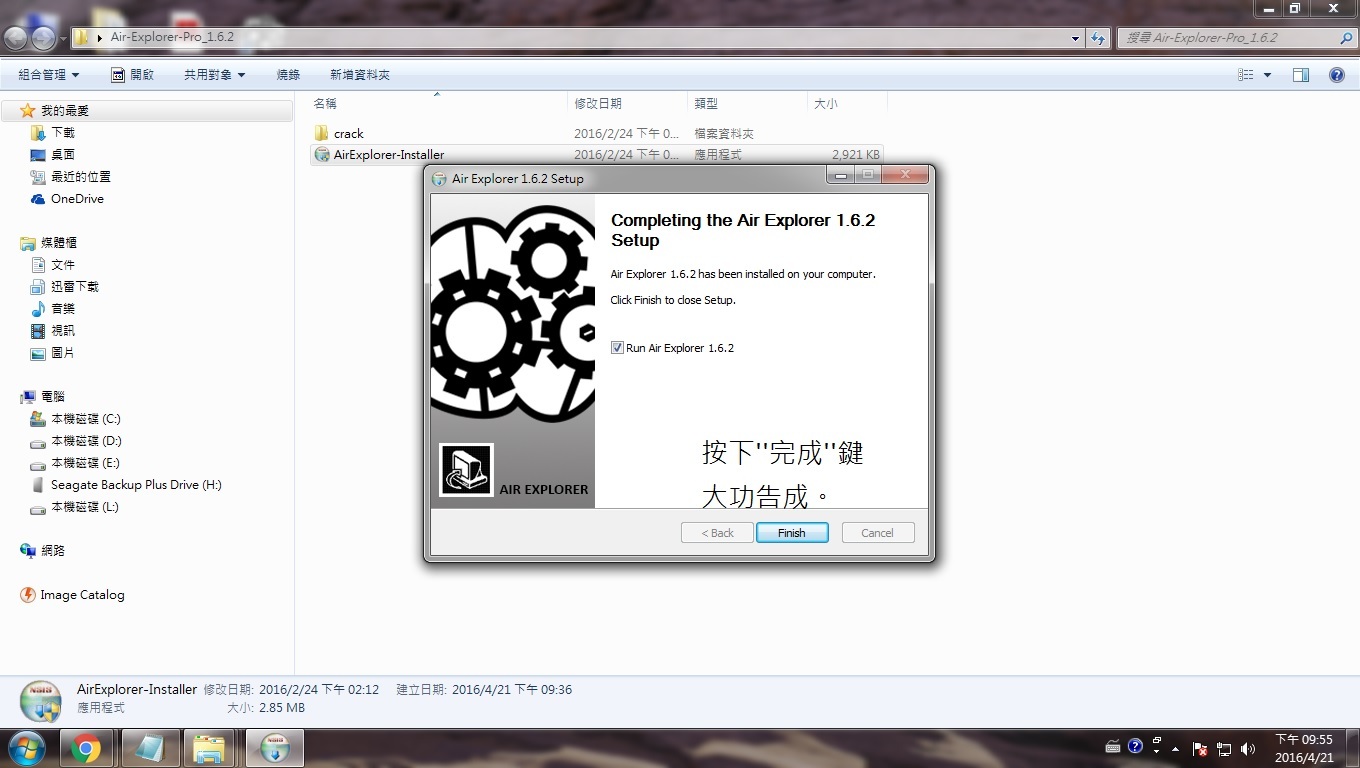Open 視訊 library
Image resolution: width=1360 pixels, height=768 pixels.
[x=63, y=331]
